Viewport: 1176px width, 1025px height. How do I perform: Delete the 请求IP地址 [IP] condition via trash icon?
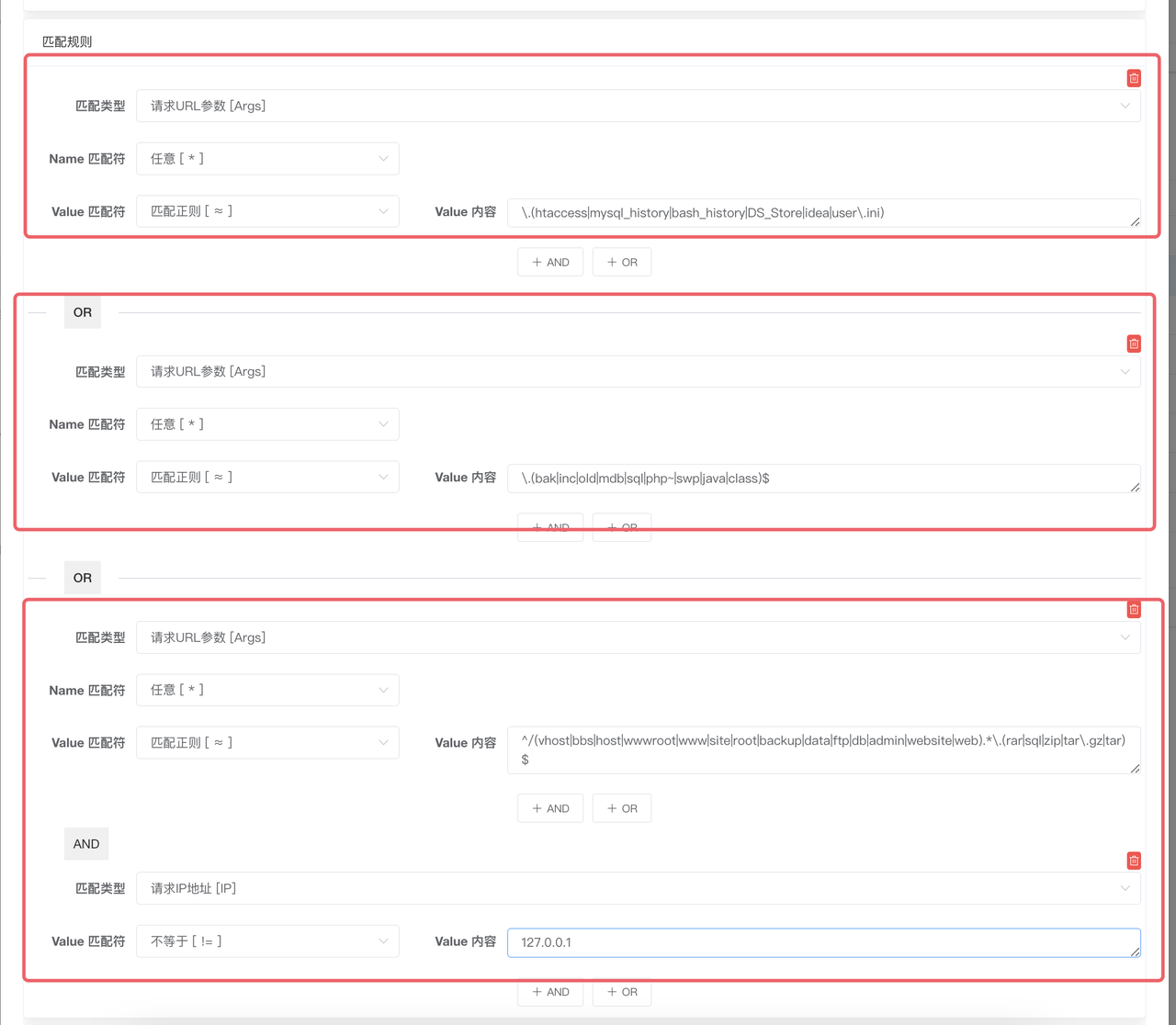[1134, 861]
